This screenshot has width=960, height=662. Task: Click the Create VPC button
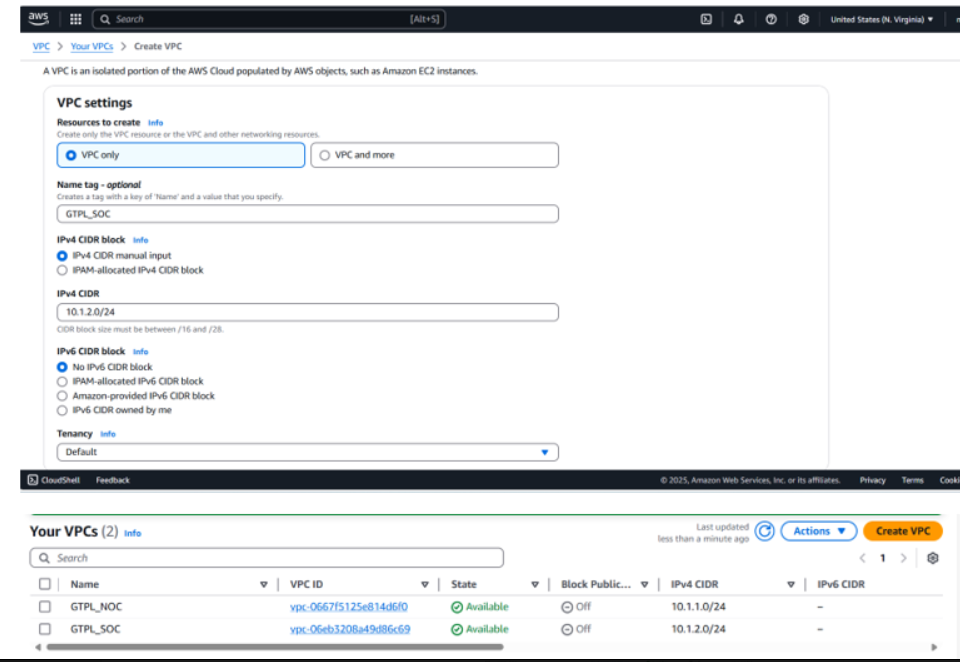coord(902,531)
